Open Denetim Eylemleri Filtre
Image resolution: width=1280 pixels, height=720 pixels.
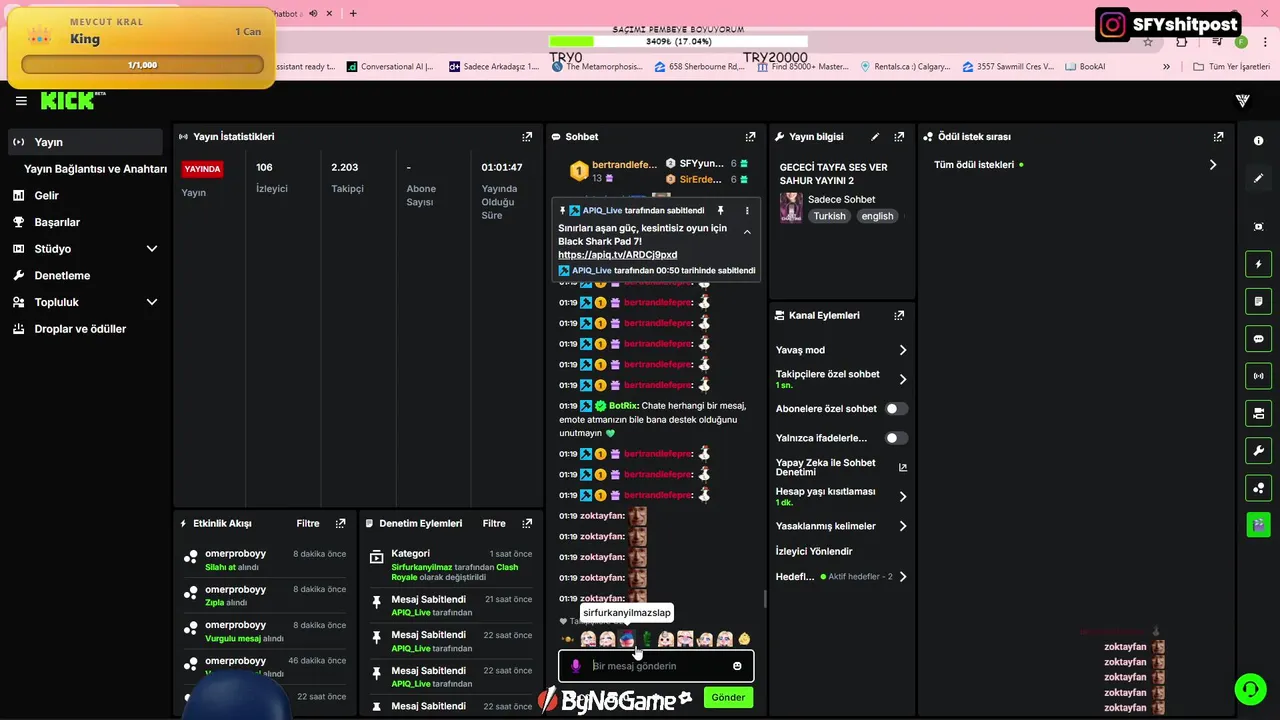[494, 523]
